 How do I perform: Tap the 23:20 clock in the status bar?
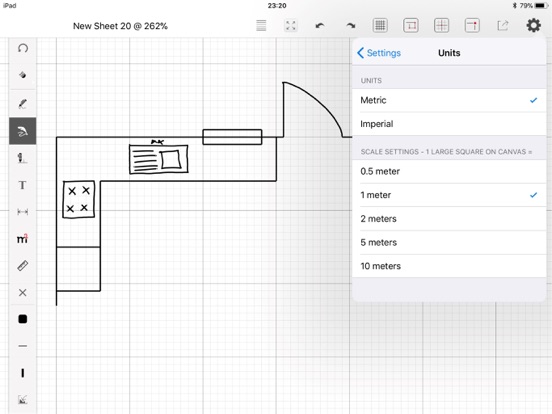tap(277, 6)
